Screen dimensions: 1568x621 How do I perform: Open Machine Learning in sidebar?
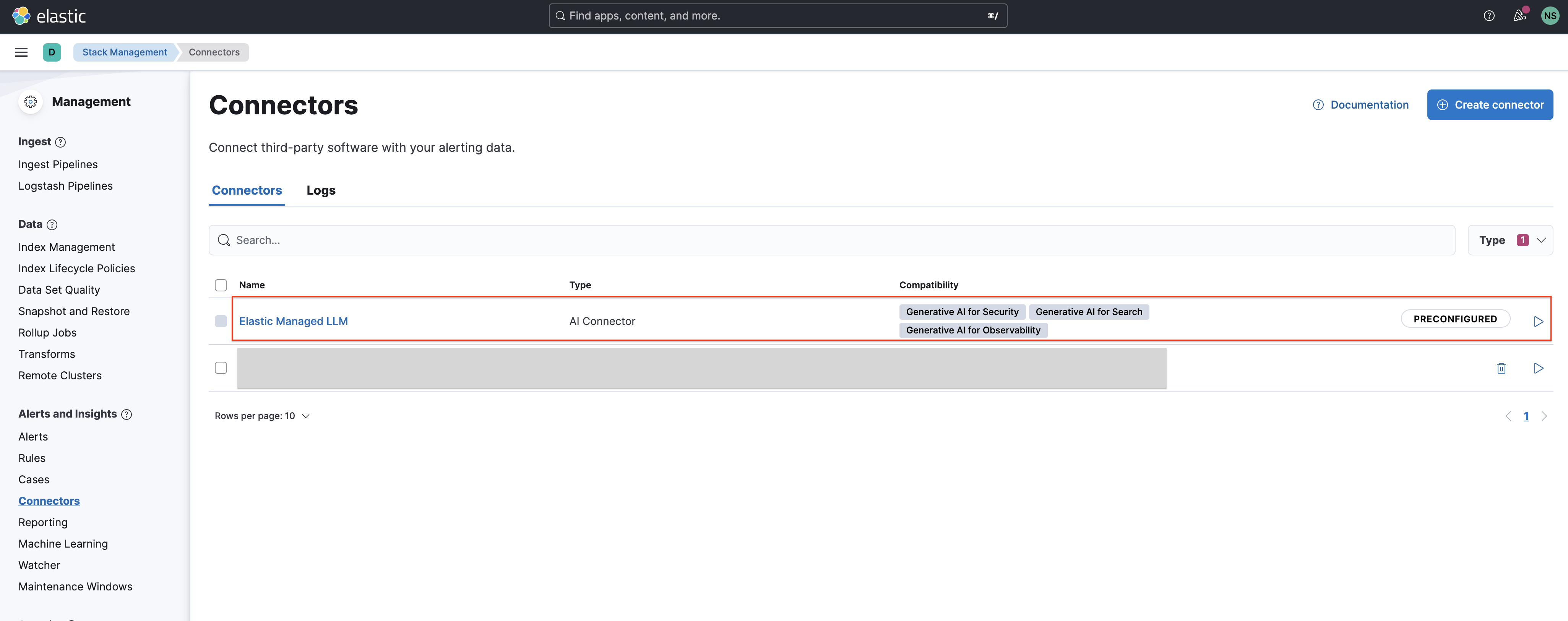[x=63, y=544]
